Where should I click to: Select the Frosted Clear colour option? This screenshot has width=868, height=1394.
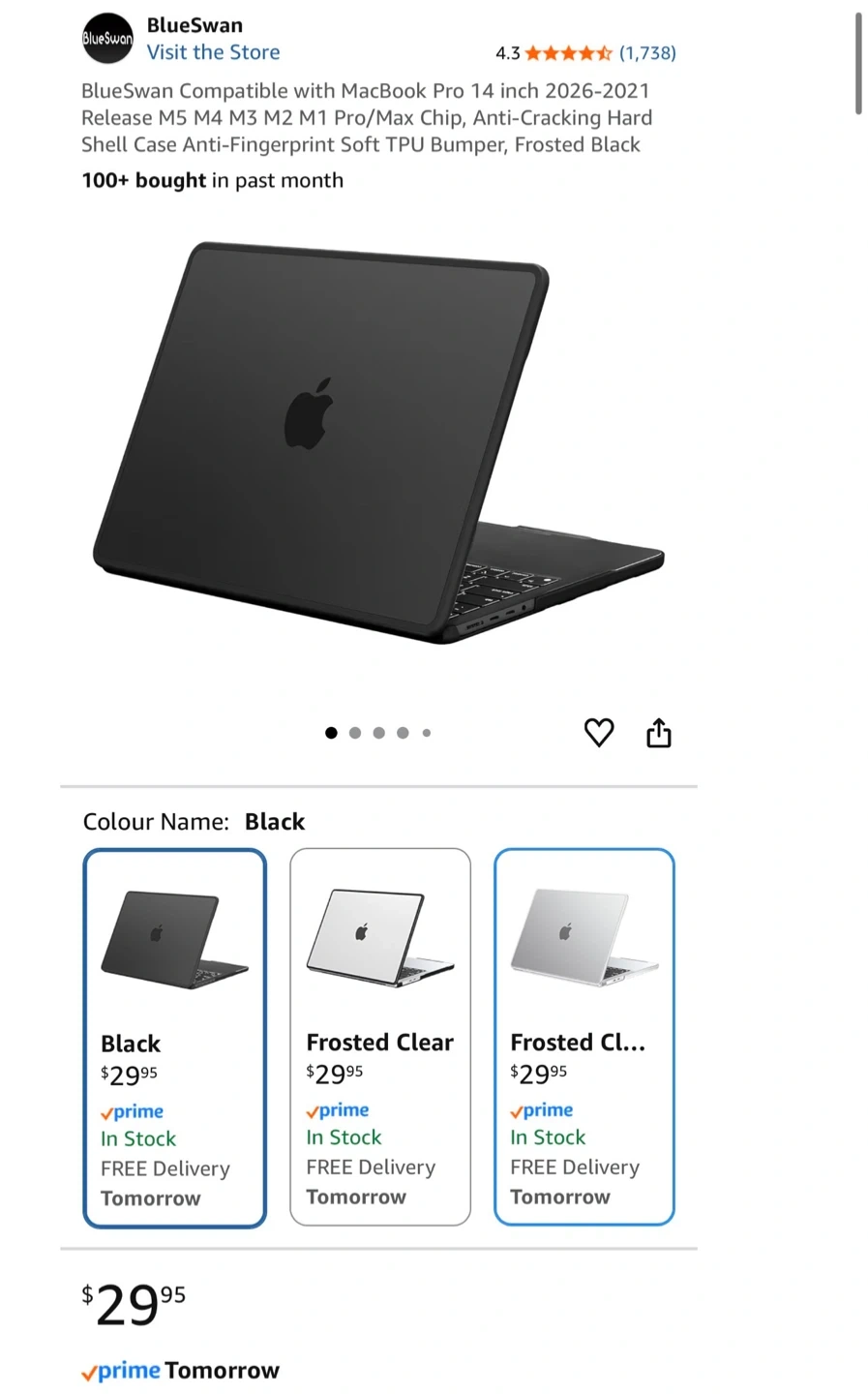(380, 1037)
